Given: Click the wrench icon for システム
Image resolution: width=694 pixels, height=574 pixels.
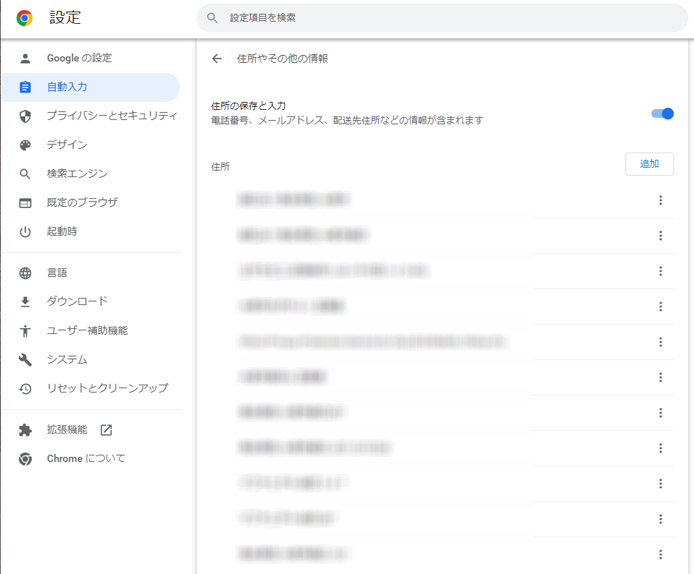Looking at the screenshot, I should click(x=25, y=360).
